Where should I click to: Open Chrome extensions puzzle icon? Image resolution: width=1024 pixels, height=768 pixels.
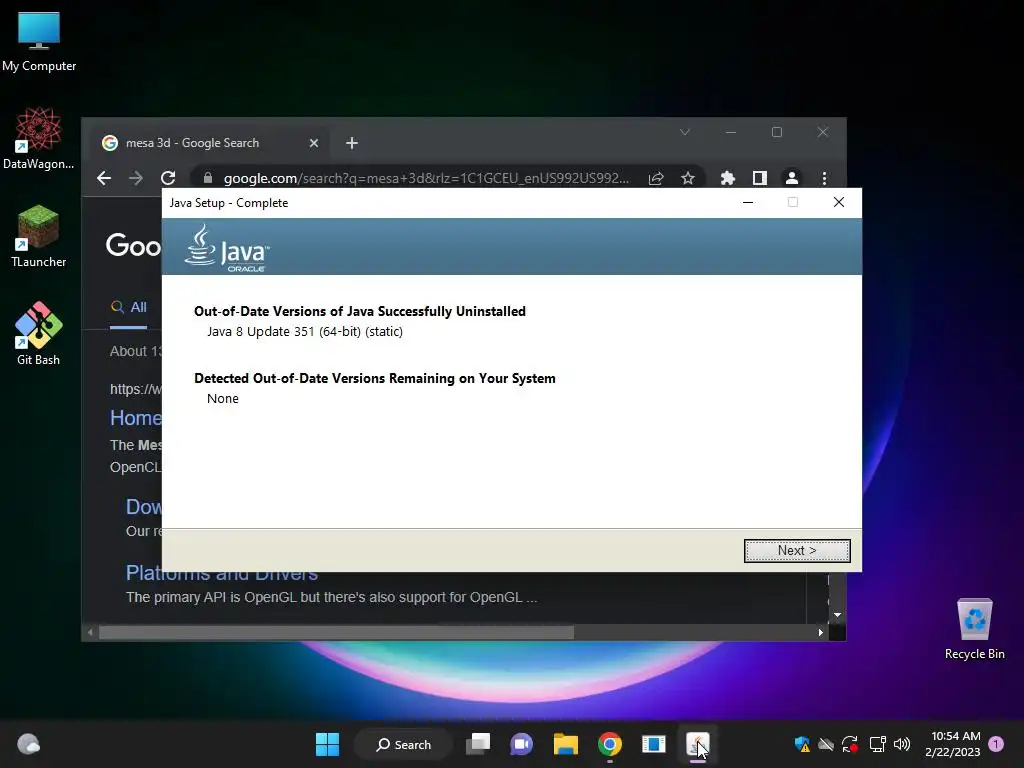point(728,178)
